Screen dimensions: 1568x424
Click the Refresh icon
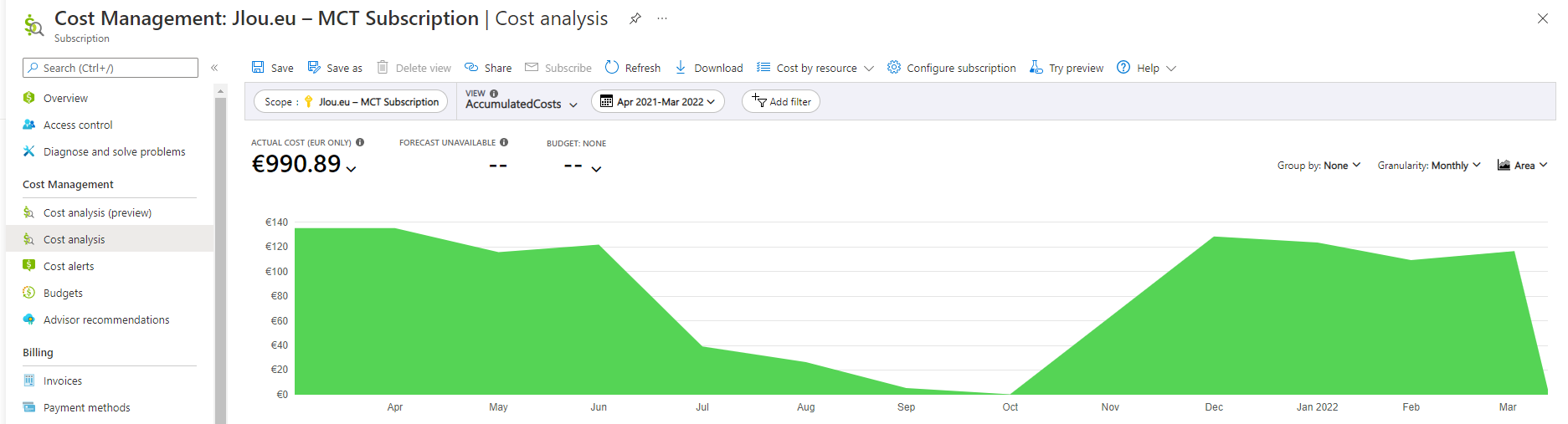point(612,67)
